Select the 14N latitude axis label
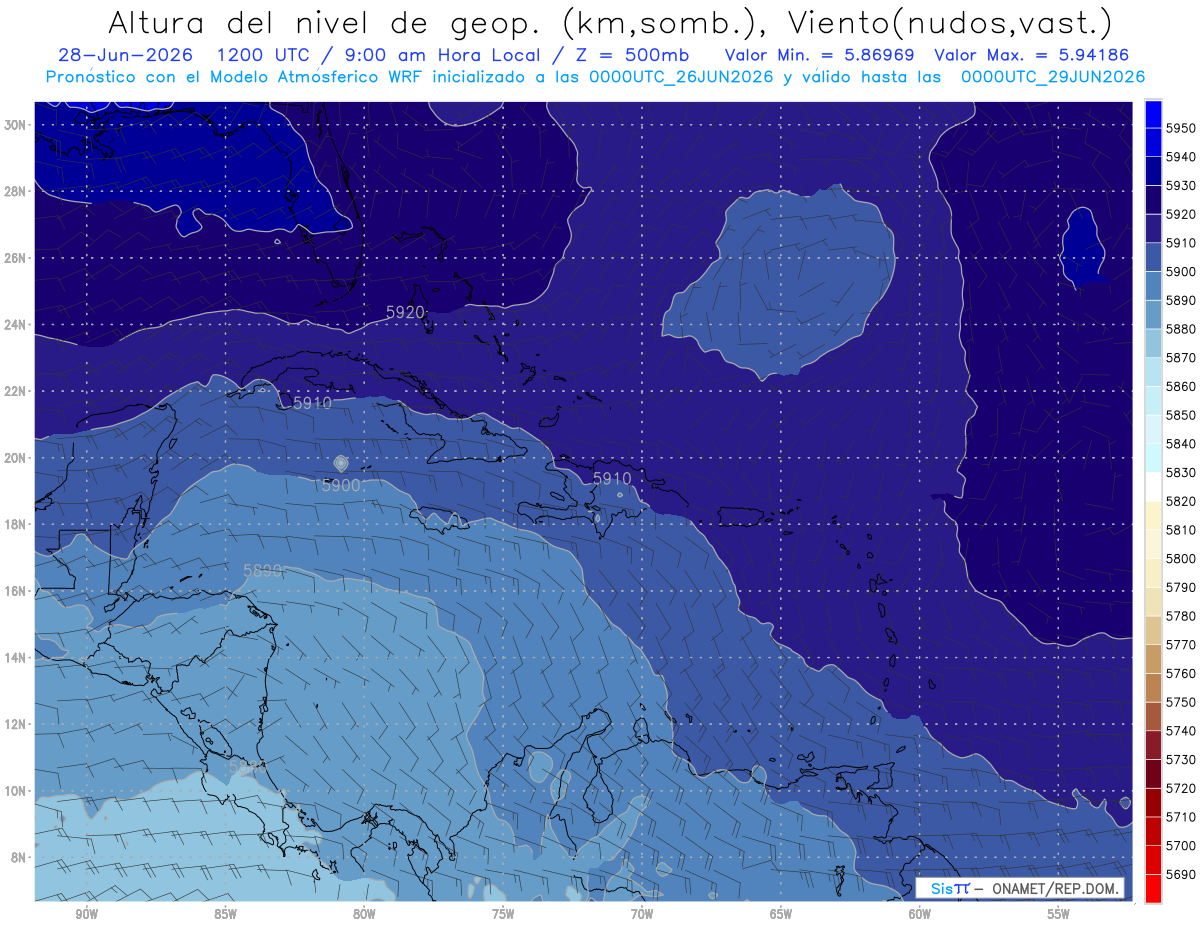 click(x=15, y=658)
